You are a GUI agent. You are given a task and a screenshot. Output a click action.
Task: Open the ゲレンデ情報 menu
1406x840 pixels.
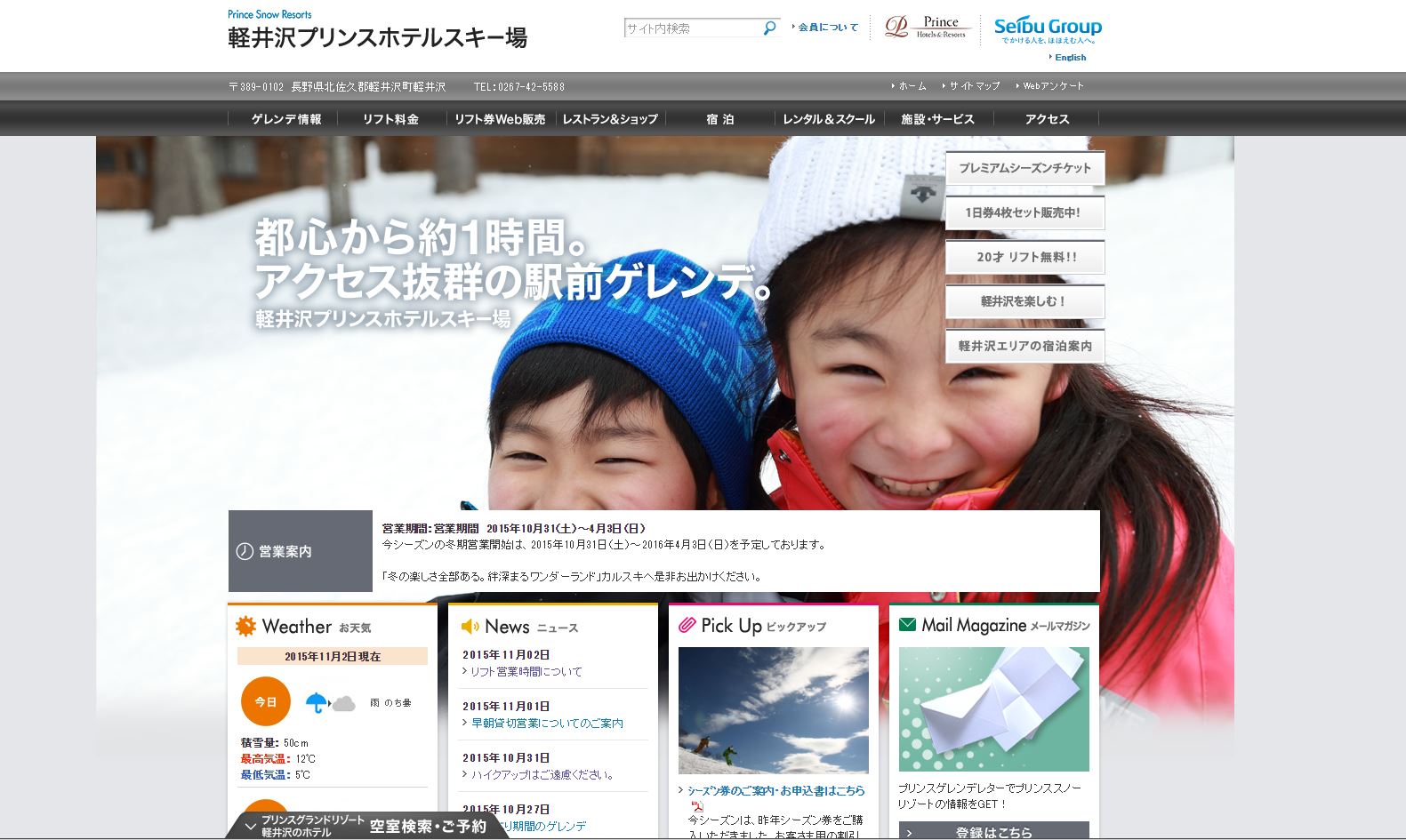point(286,119)
